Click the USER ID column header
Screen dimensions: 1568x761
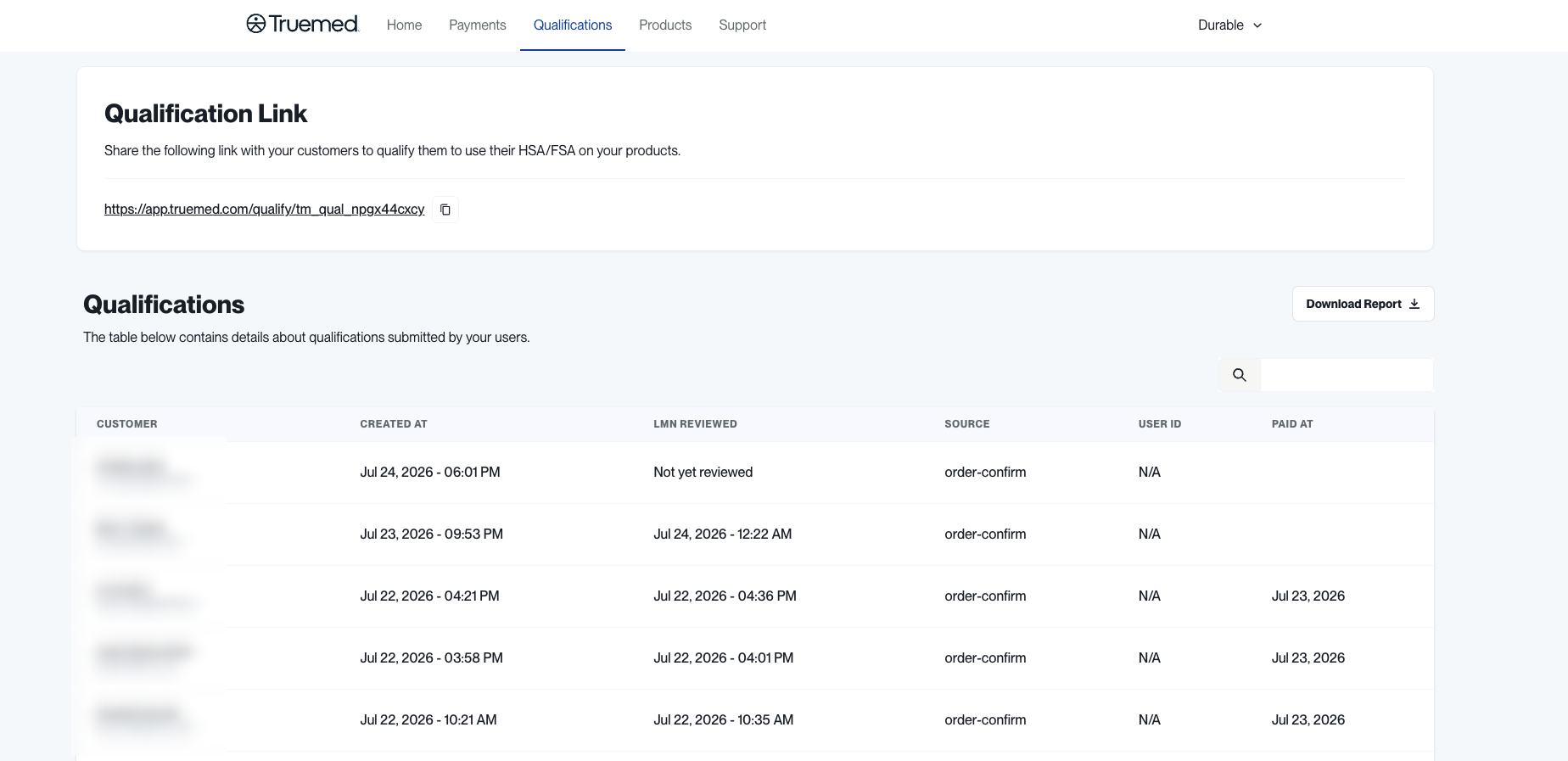pyautogui.click(x=1160, y=424)
